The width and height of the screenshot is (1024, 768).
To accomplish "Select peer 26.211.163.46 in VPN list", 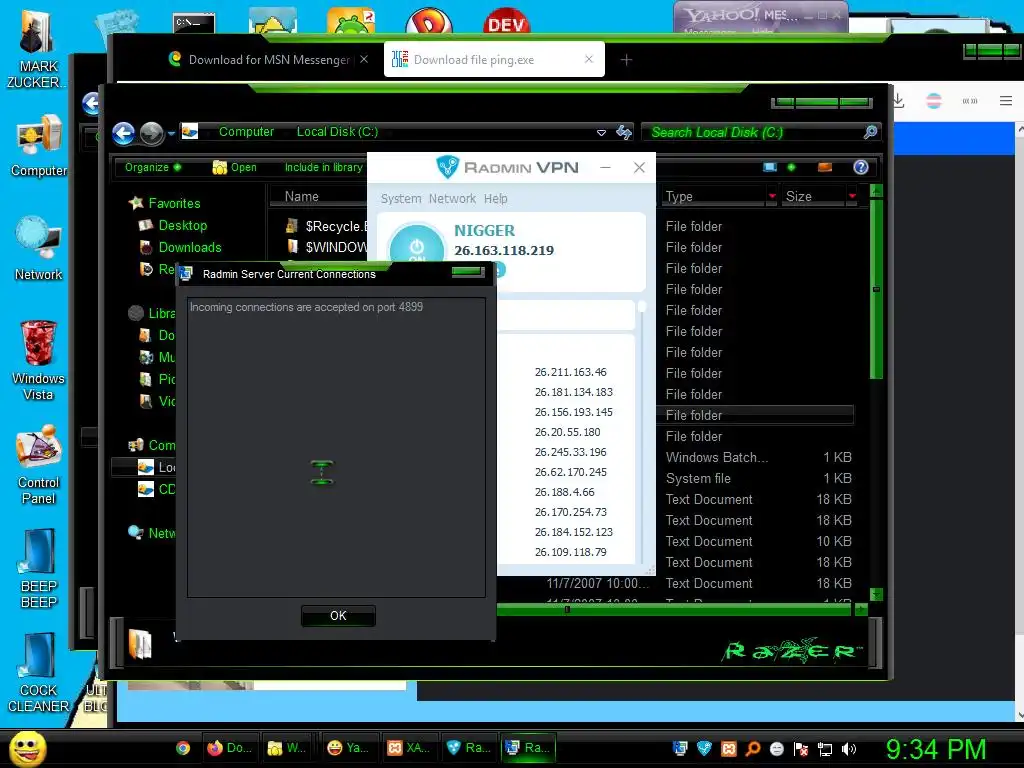I will point(571,372).
